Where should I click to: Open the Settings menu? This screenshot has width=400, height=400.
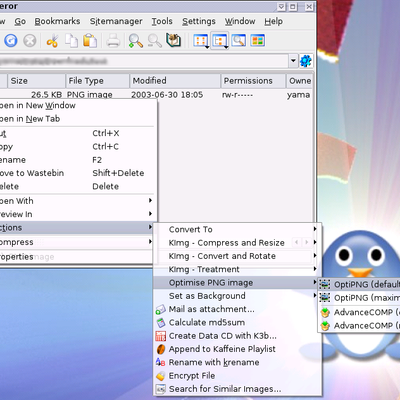pos(199,21)
